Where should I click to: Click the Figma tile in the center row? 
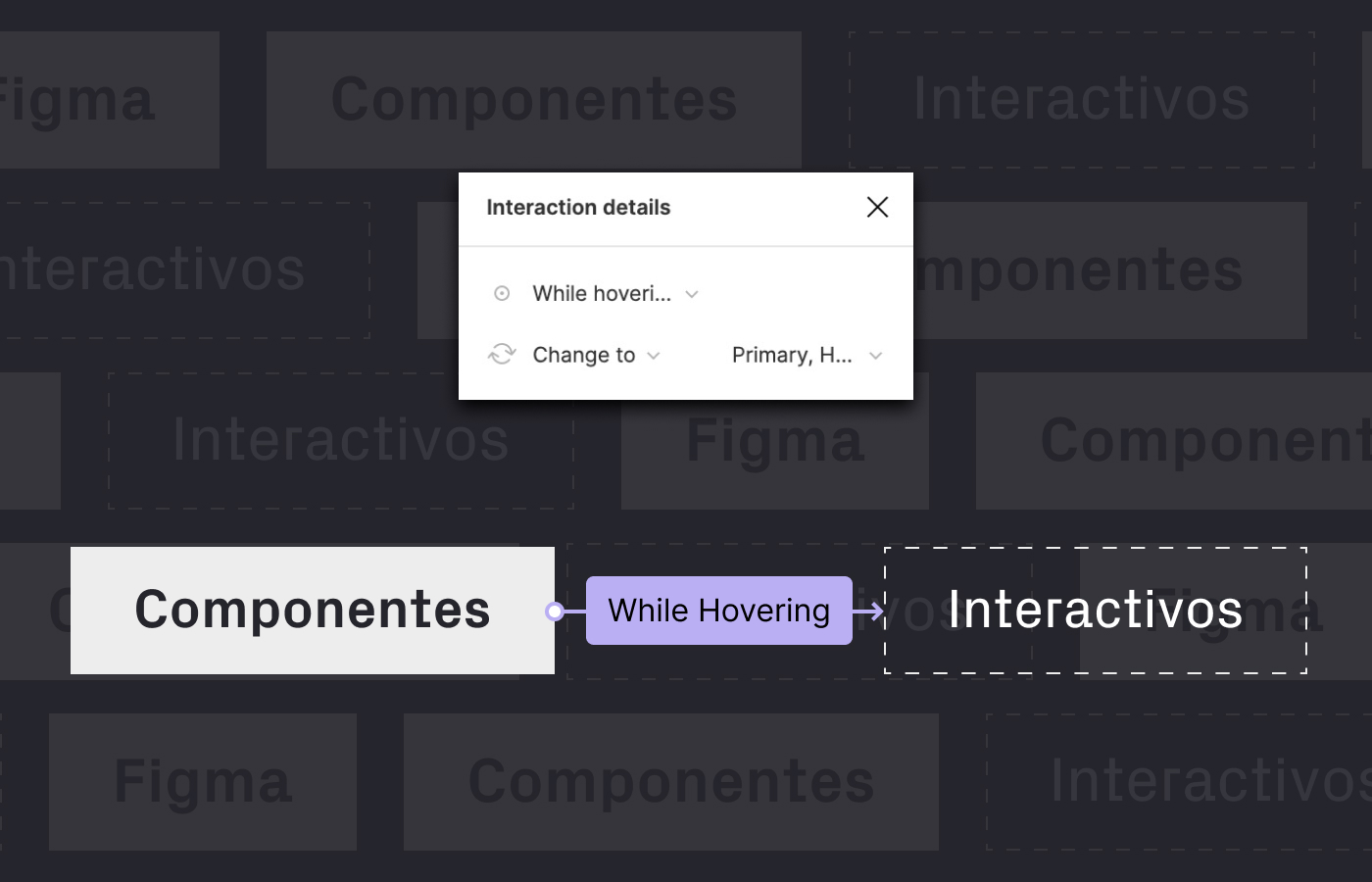[774, 441]
